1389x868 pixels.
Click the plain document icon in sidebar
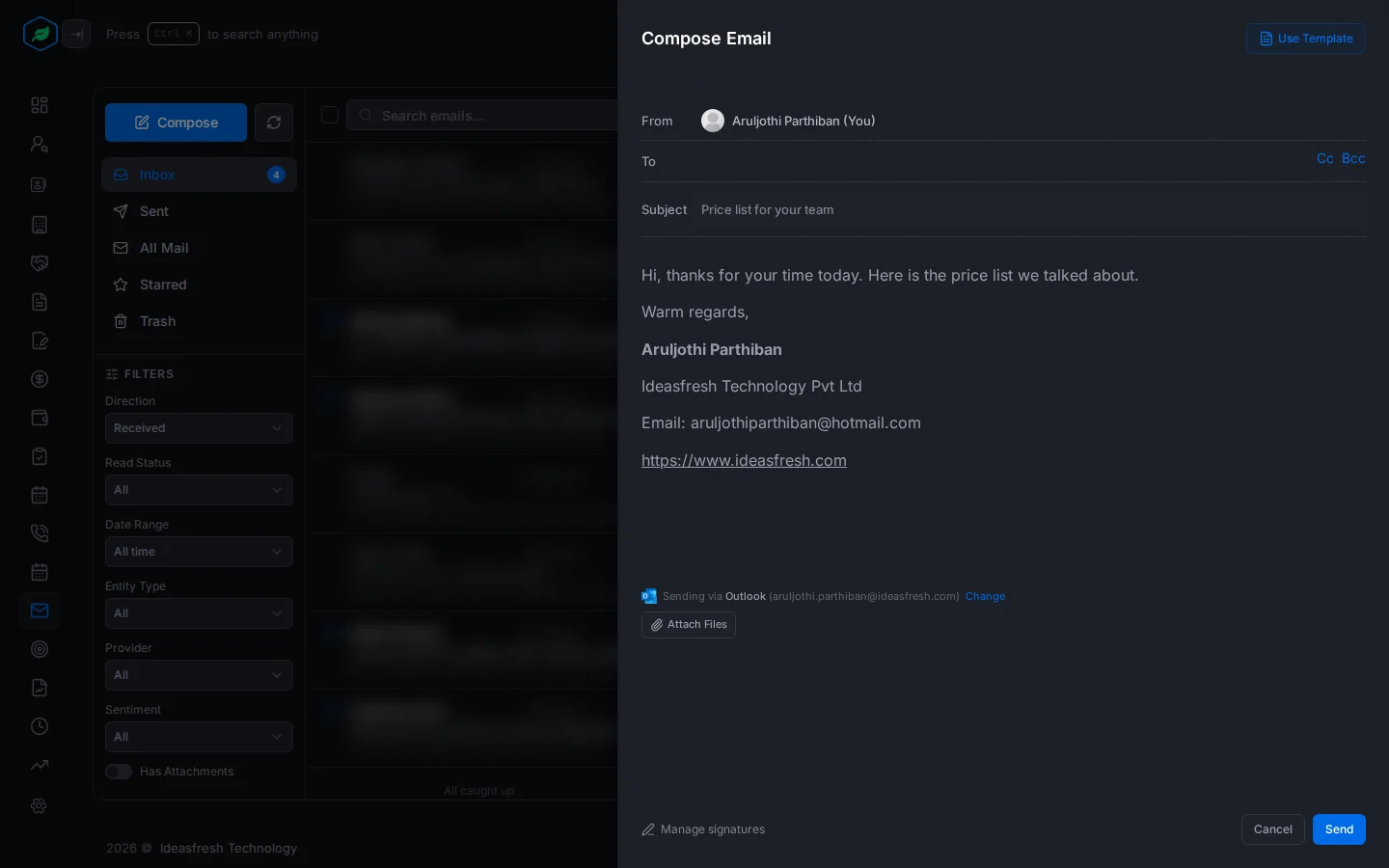tap(40, 302)
